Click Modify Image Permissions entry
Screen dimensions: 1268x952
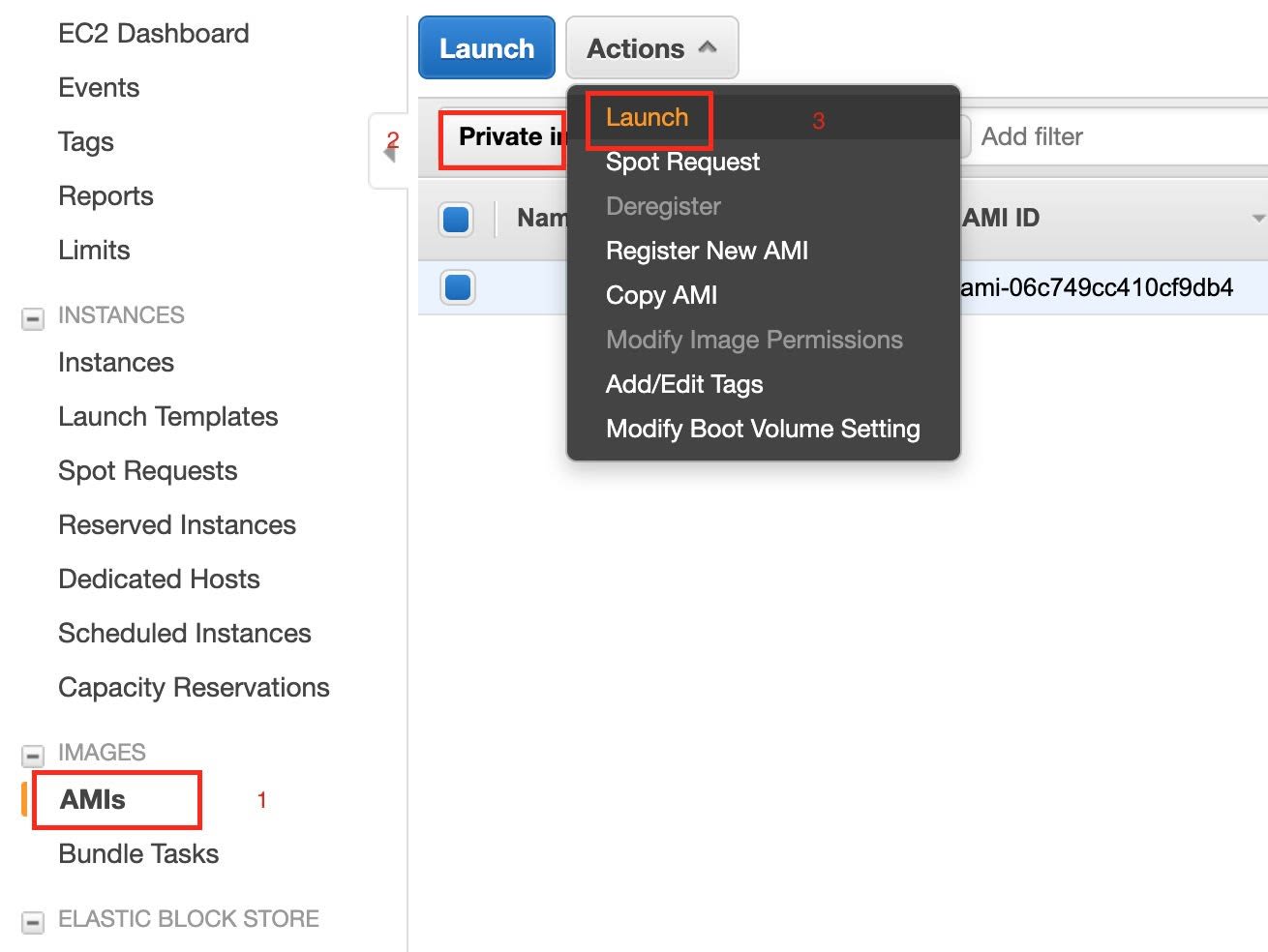pos(754,340)
